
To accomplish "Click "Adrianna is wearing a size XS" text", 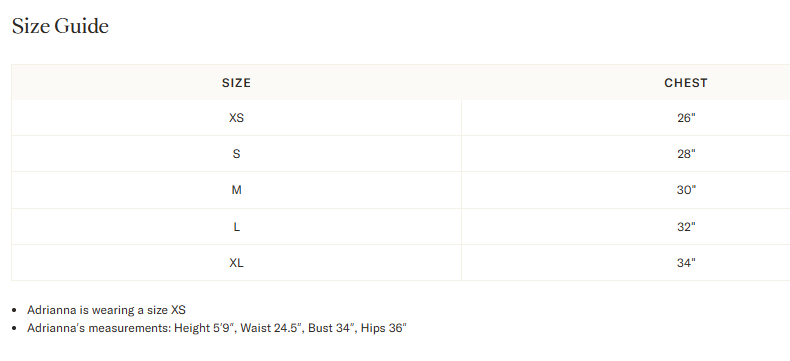I will 106,310.
